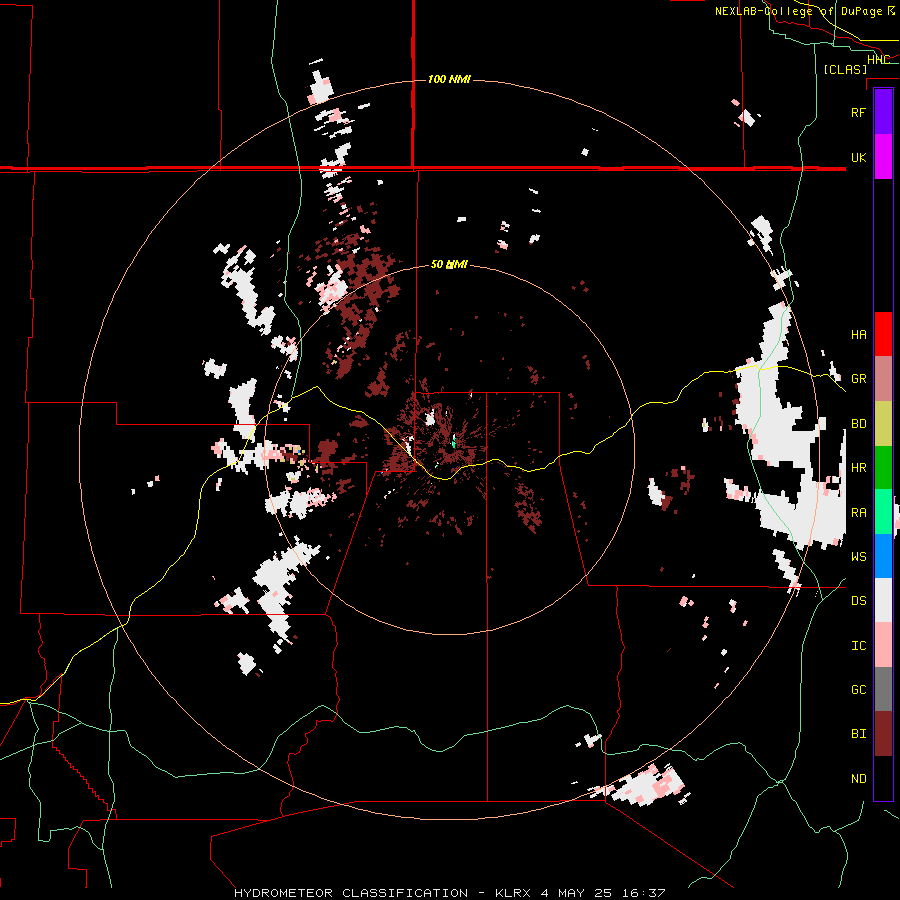Click the DS legend label
The width and height of the screenshot is (900, 900).
(x=858, y=601)
